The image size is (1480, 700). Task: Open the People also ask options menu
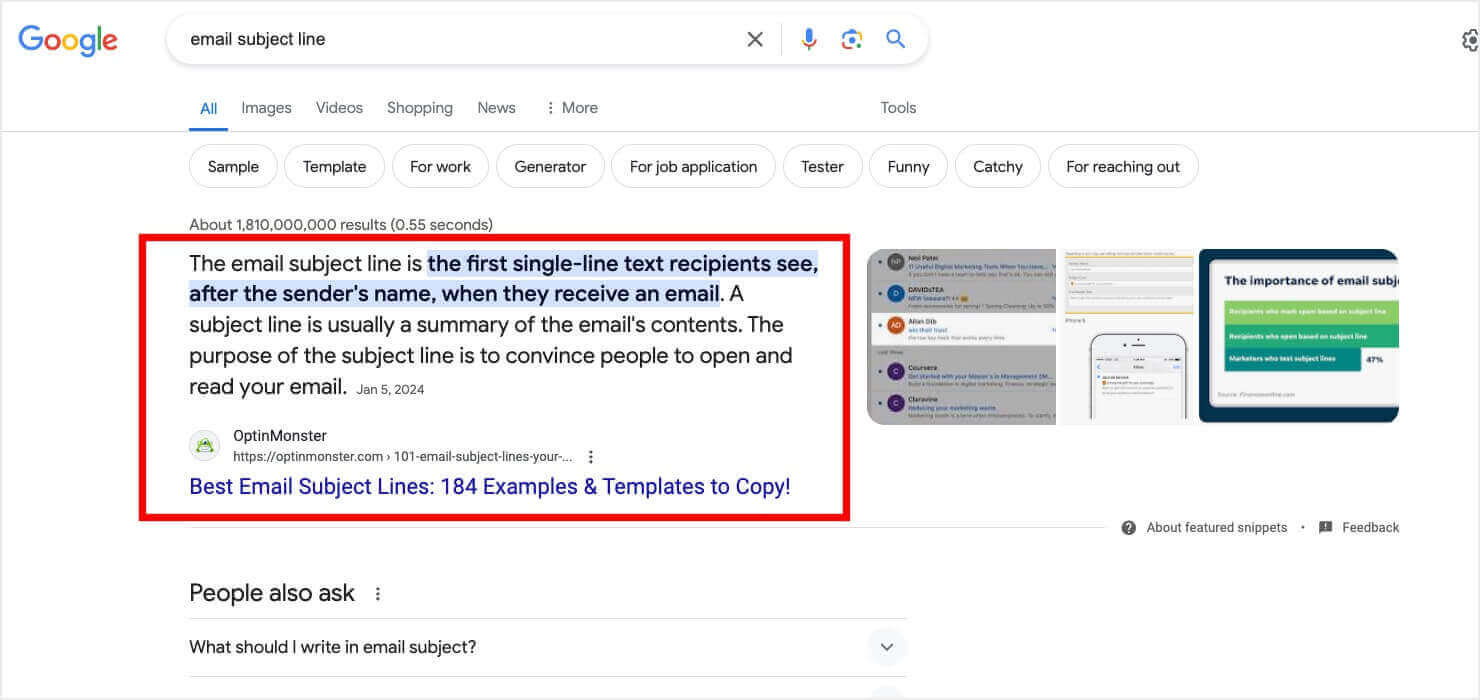(x=377, y=593)
